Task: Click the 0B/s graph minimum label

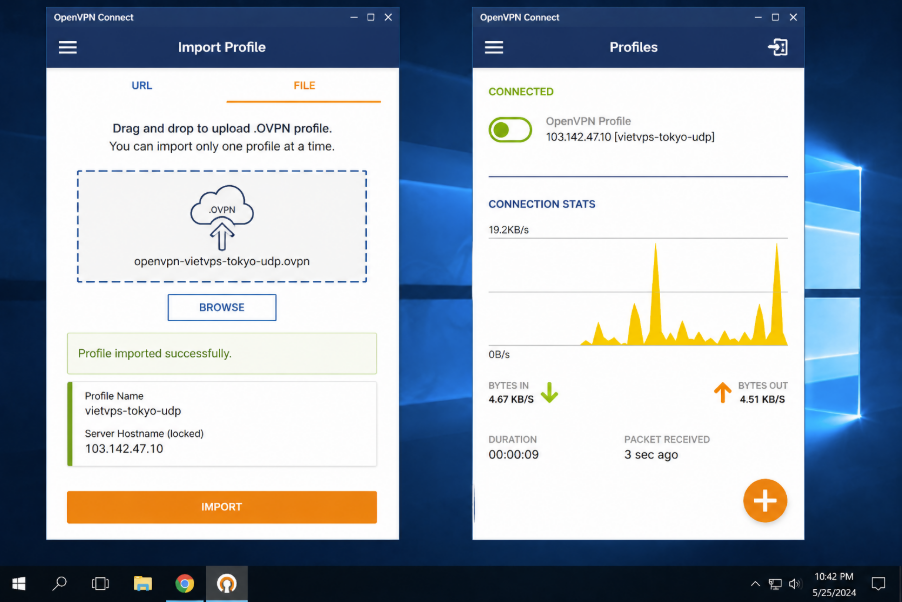Action: click(x=499, y=355)
